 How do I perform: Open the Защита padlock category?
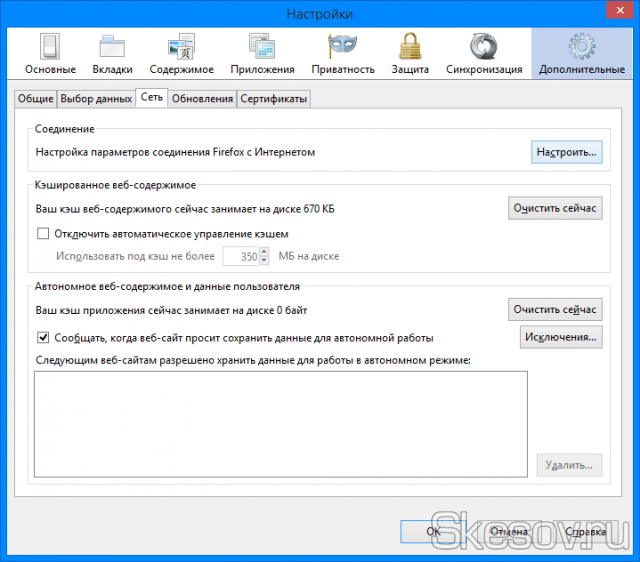(410, 54)
